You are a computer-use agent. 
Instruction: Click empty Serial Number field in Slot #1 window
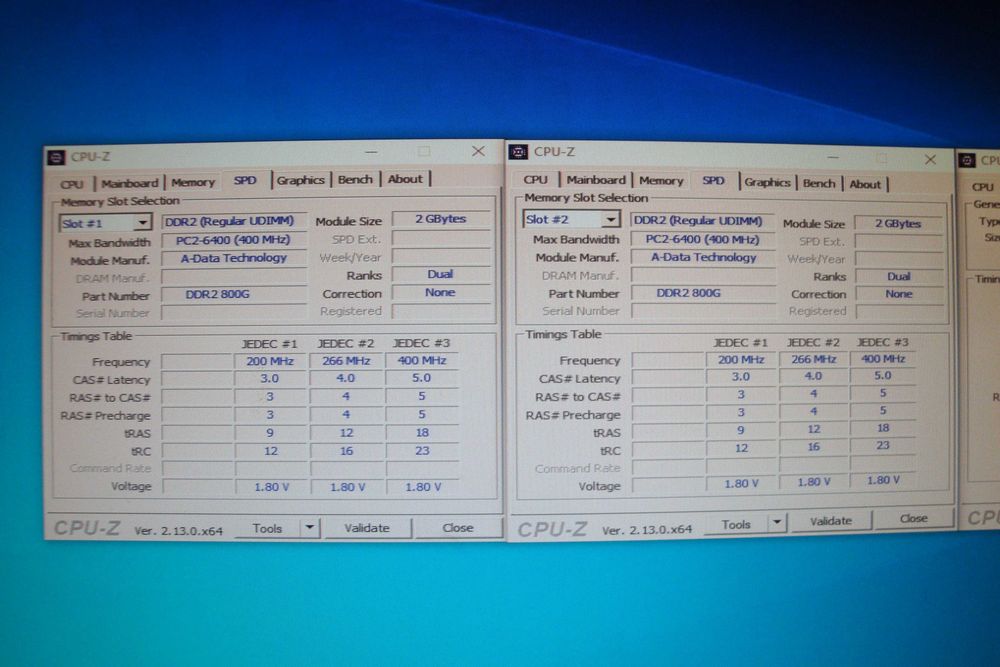(233, 312)
